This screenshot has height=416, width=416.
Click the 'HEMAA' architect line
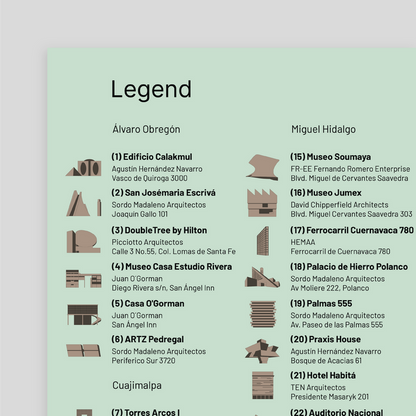303,242
